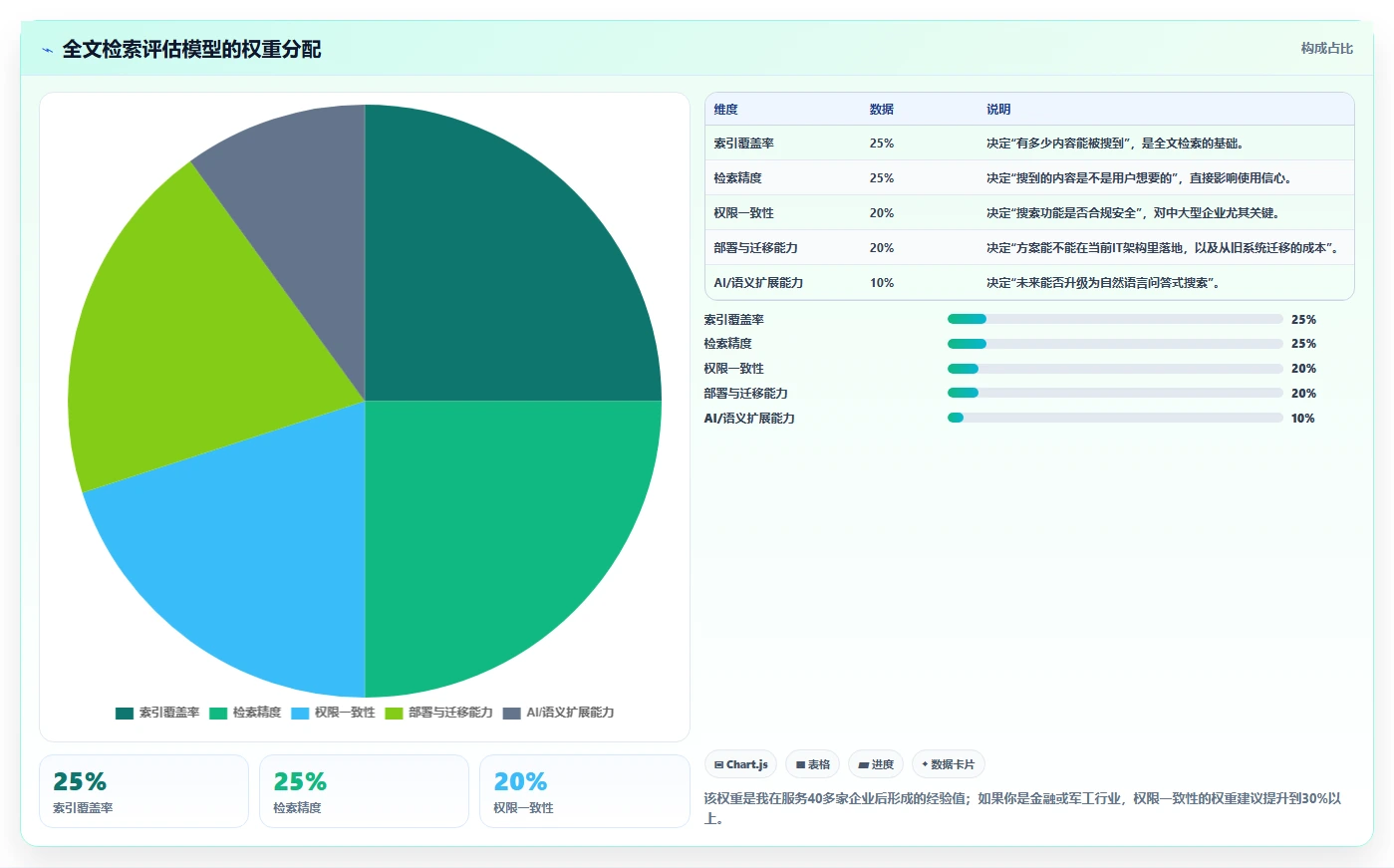Select the 进度 tag chip
This screenshot has width=1394, height=868.
coord(876,764)
